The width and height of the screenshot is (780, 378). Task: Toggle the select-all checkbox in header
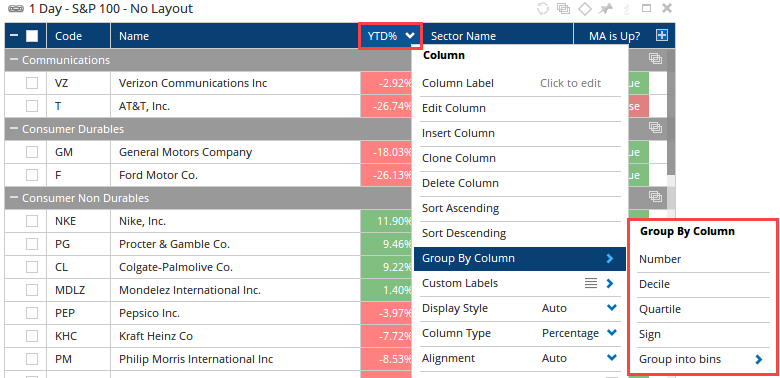[32, 36]
